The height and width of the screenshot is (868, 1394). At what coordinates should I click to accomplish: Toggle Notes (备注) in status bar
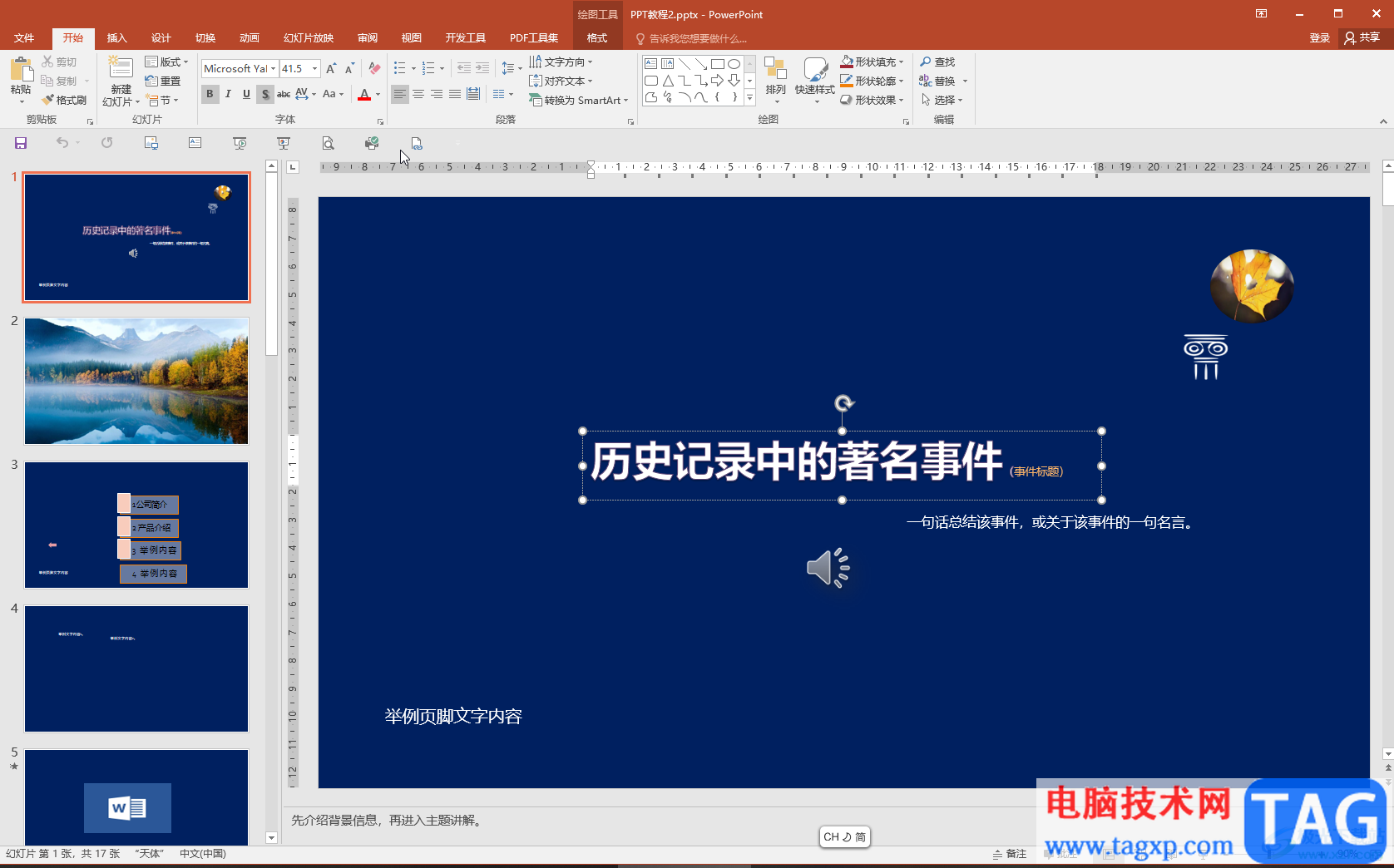click(x=1010, y=854)
